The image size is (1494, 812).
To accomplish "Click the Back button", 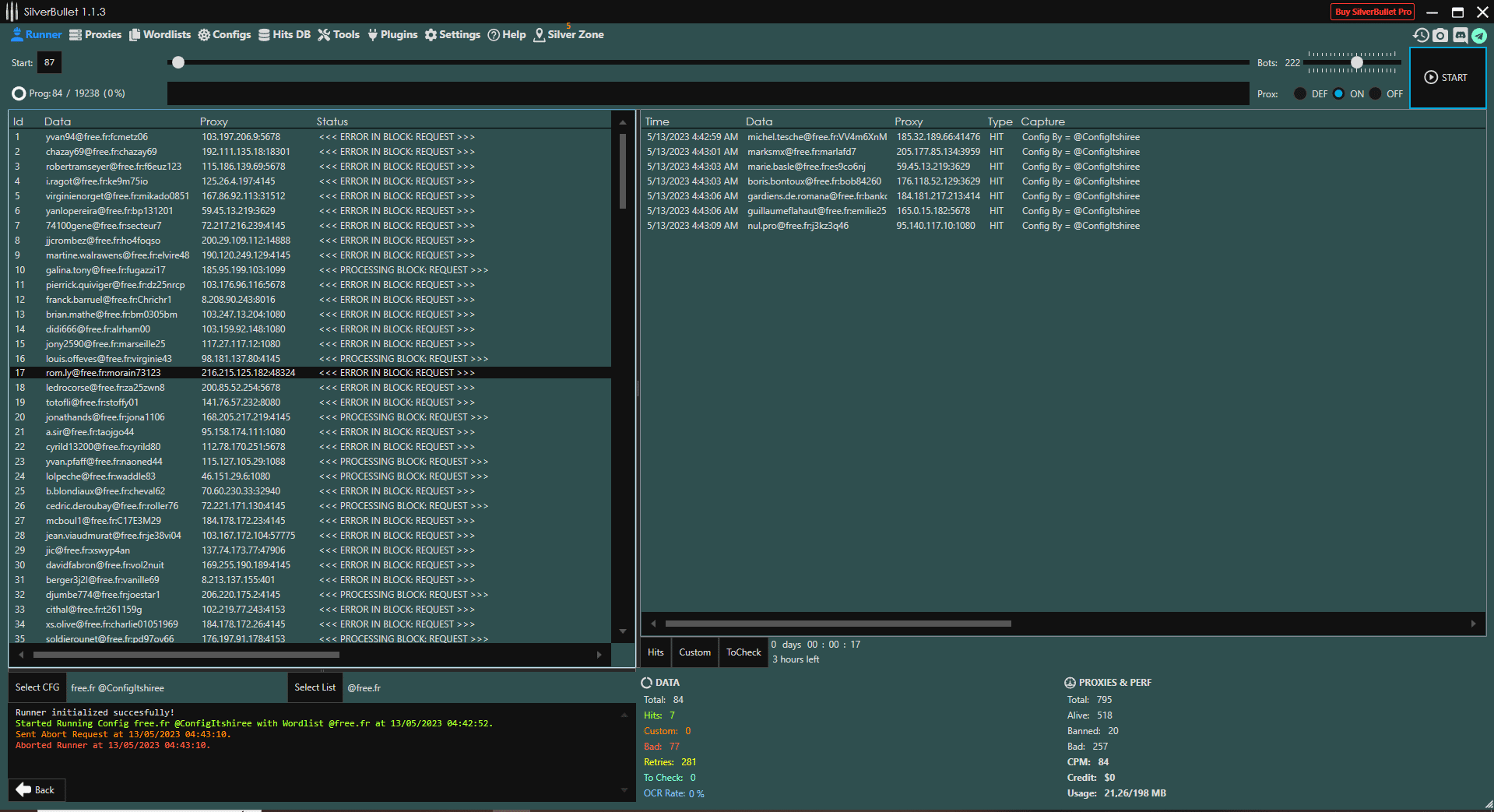I will [37, 789].
